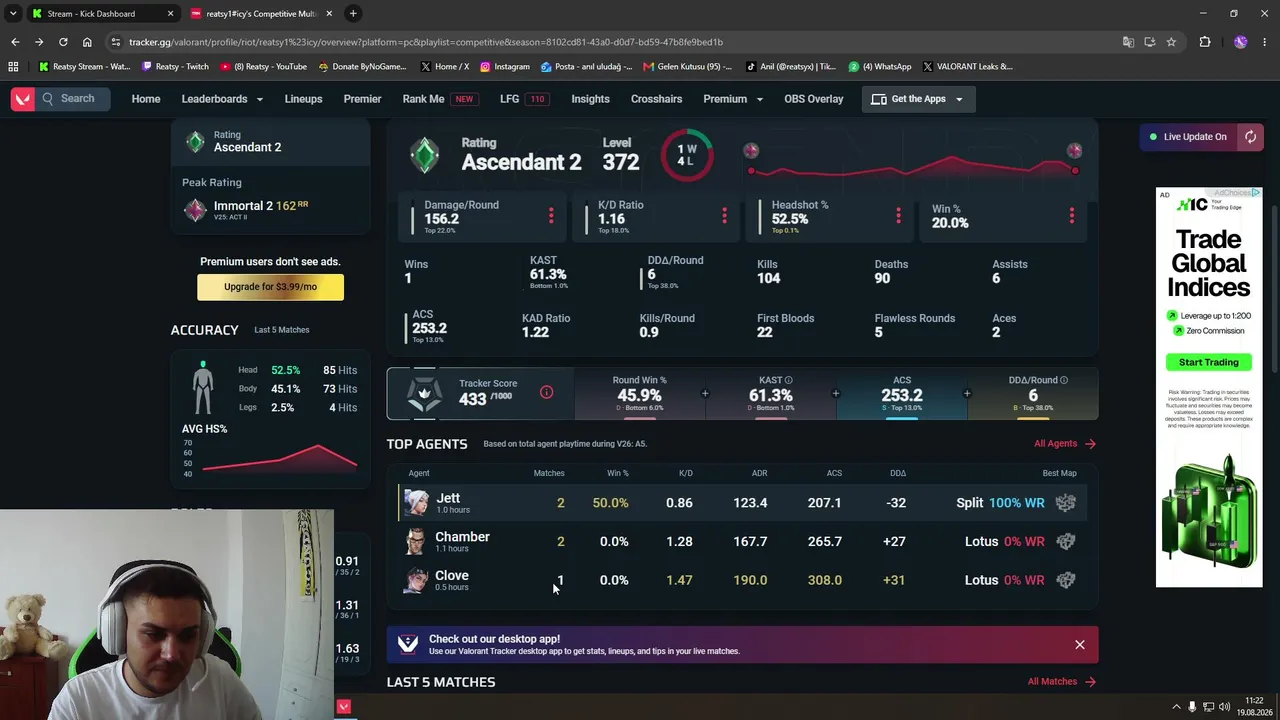Open the Reatsy - Twitch bookmark
Image resolution: width=1280 pixels, height=720 pixels.
point(176,67)
